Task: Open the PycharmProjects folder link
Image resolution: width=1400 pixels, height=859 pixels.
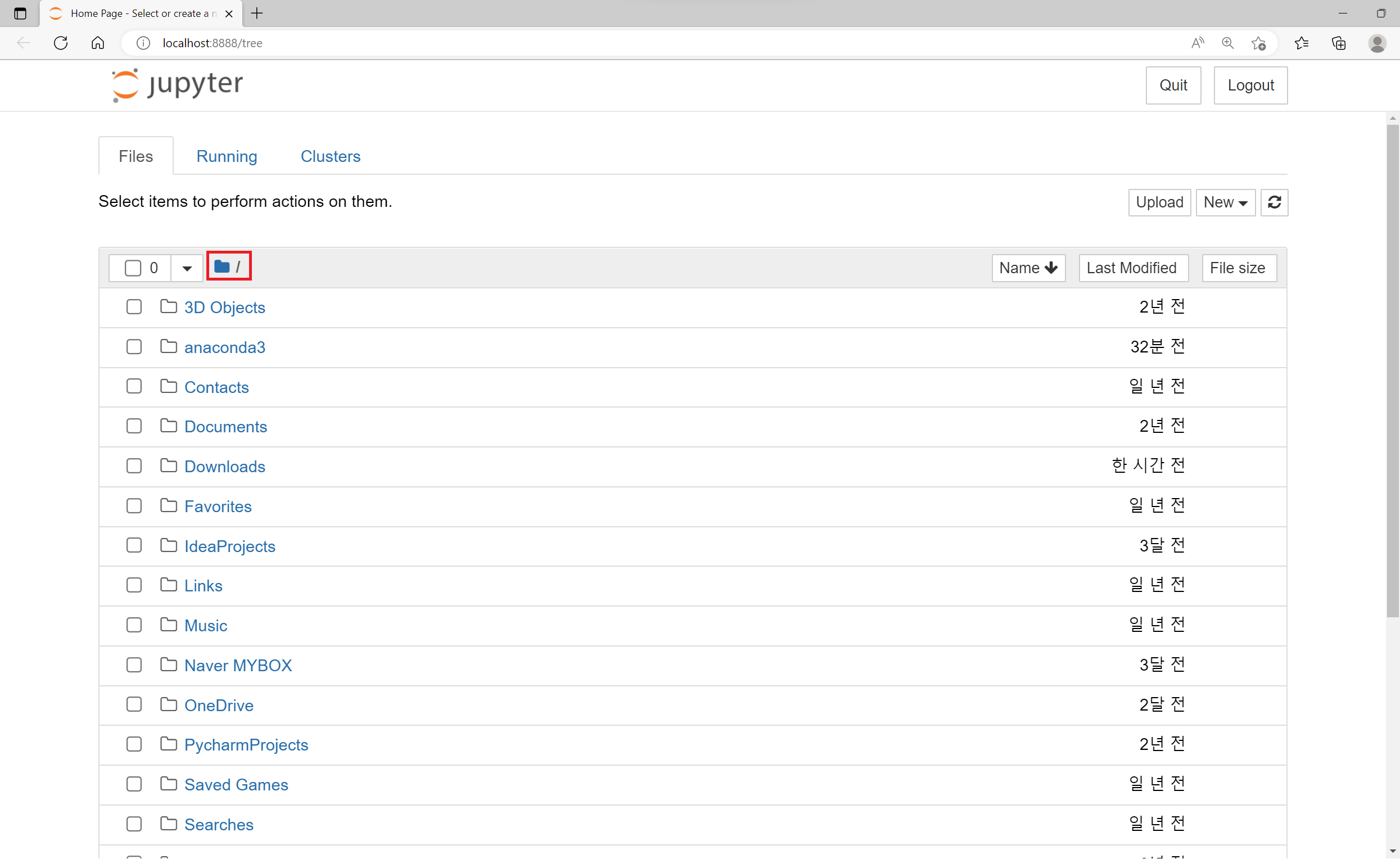Action: (x=246, y=745)
